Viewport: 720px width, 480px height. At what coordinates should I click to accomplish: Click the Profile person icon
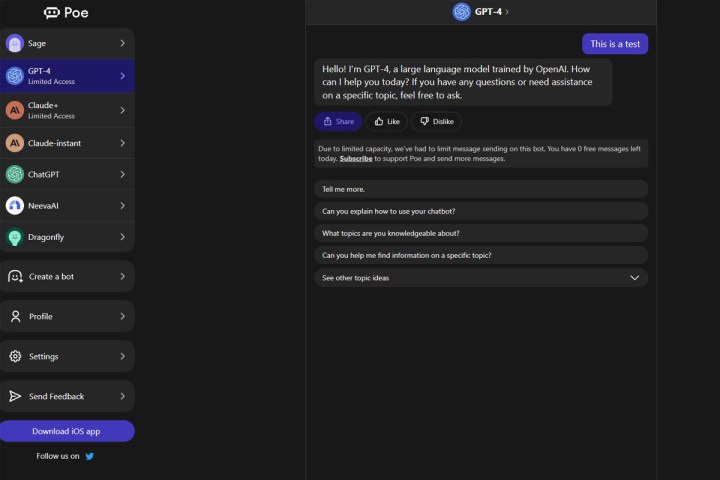coord(15,316)
